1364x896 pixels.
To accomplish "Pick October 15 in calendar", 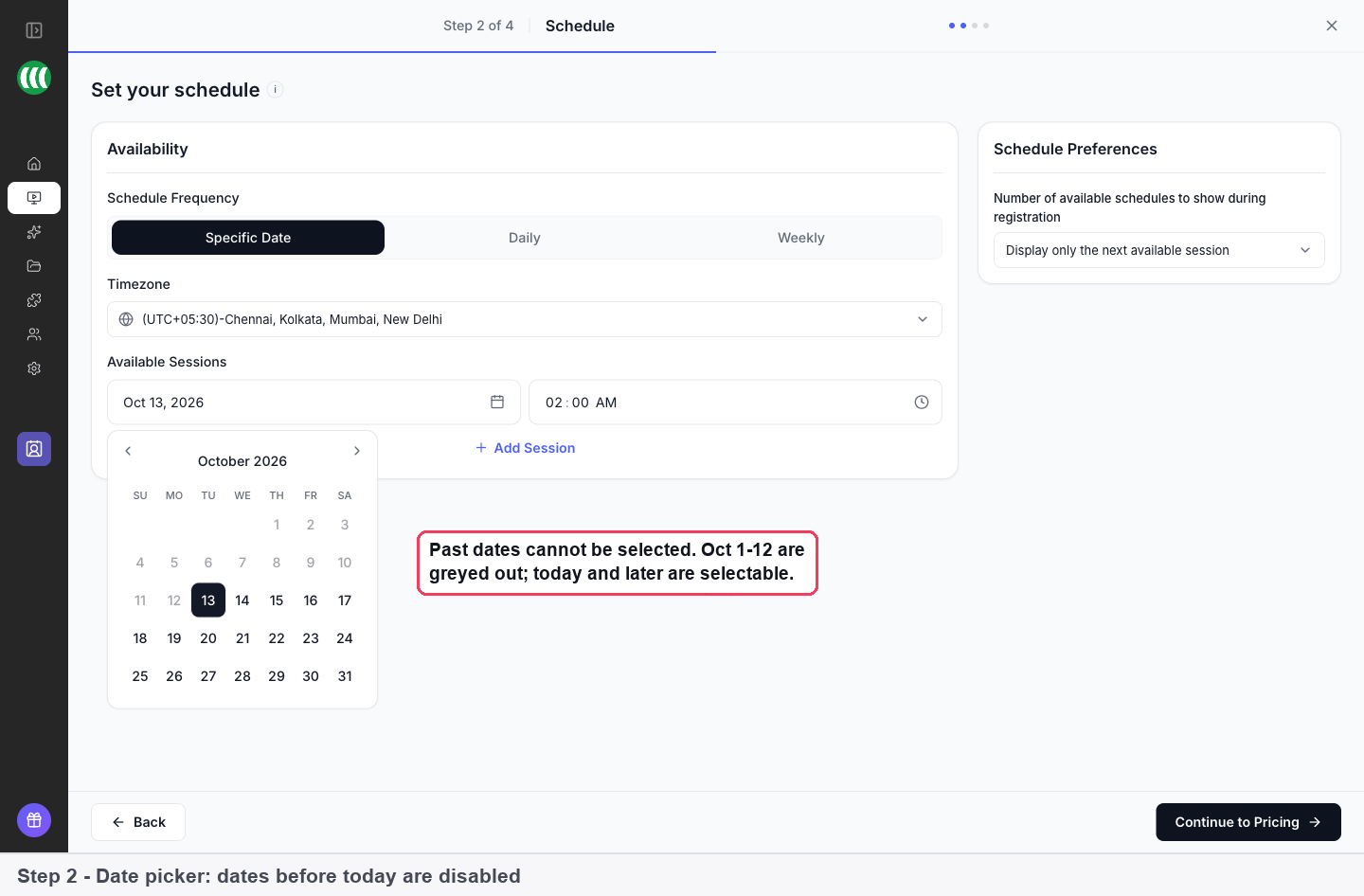I will (x=277, y=600).
